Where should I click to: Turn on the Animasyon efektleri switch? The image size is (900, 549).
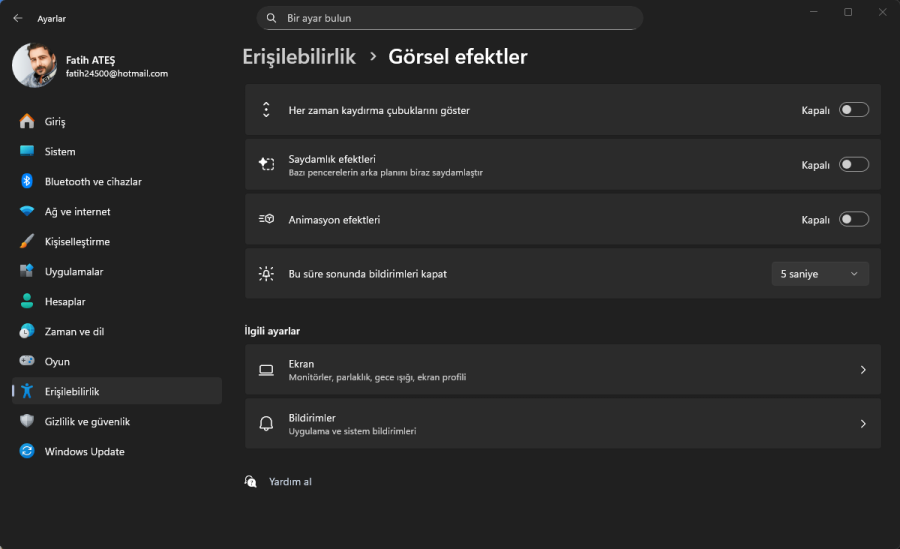pos(853,219)
